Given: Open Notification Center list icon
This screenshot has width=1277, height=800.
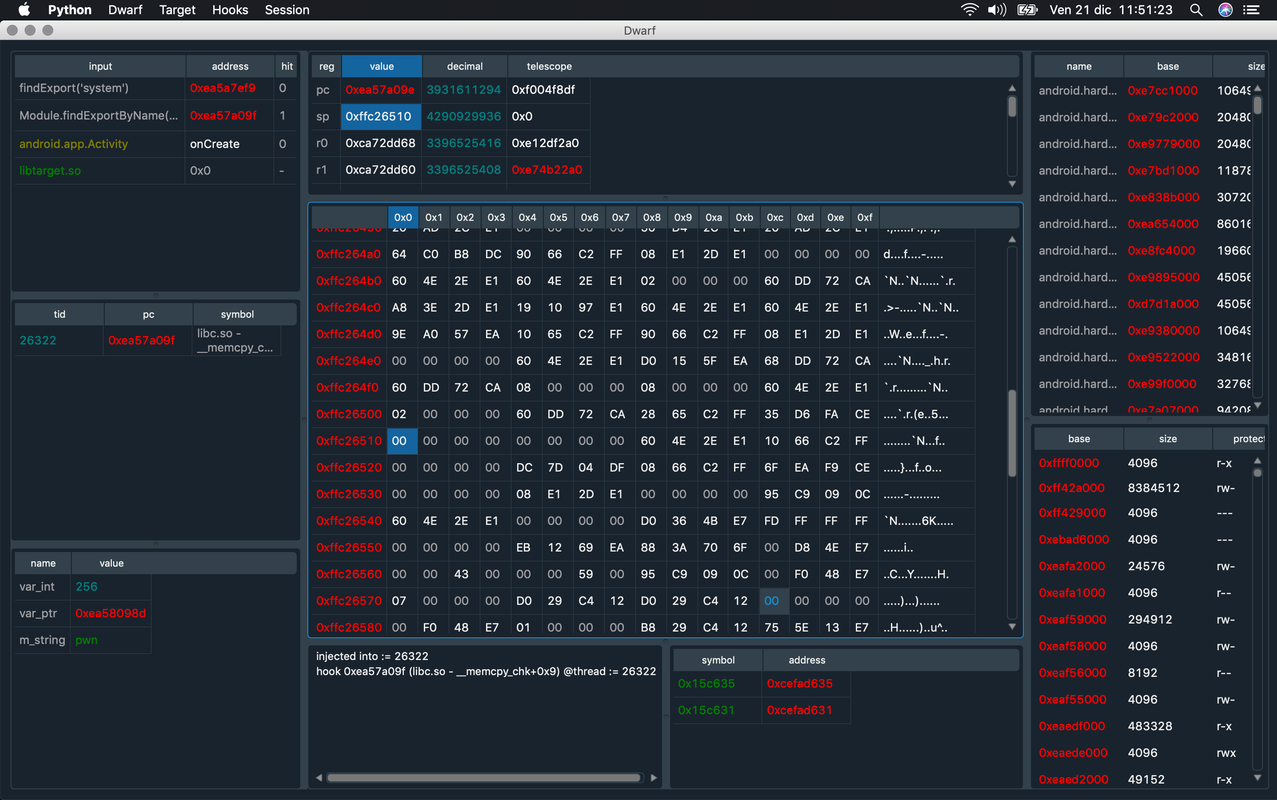Looking at the screenshot, I should [x=1252, y=10].
